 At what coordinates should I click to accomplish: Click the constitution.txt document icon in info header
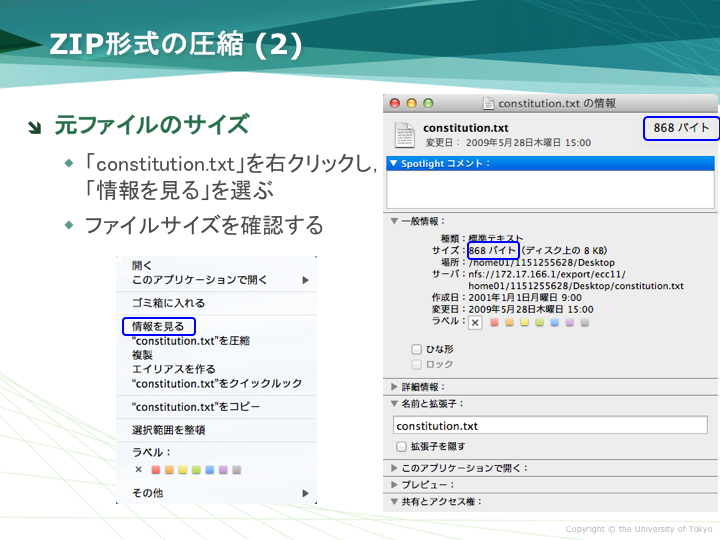coord(405,135)
